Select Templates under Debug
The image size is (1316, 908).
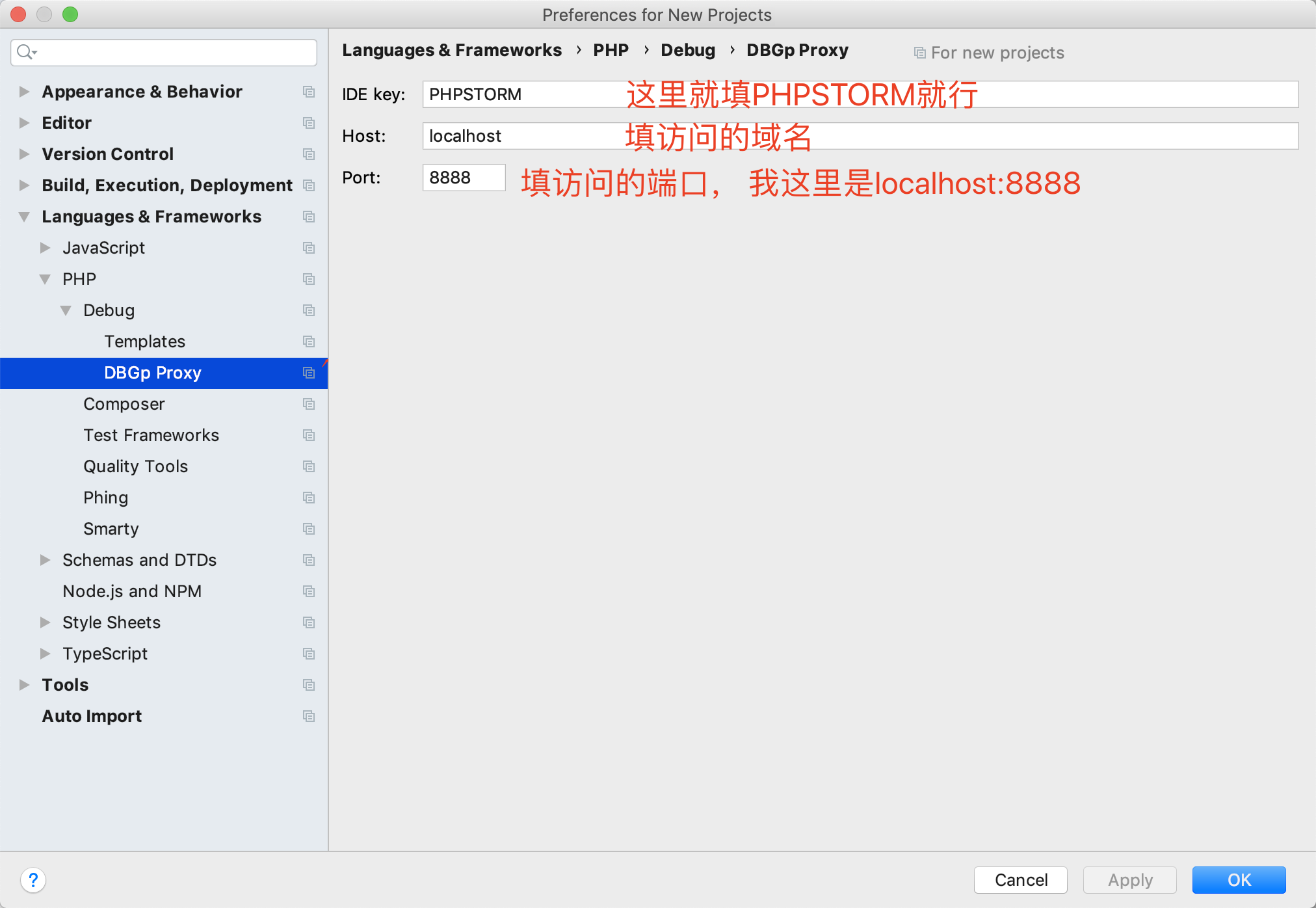[x=144, y=341]
